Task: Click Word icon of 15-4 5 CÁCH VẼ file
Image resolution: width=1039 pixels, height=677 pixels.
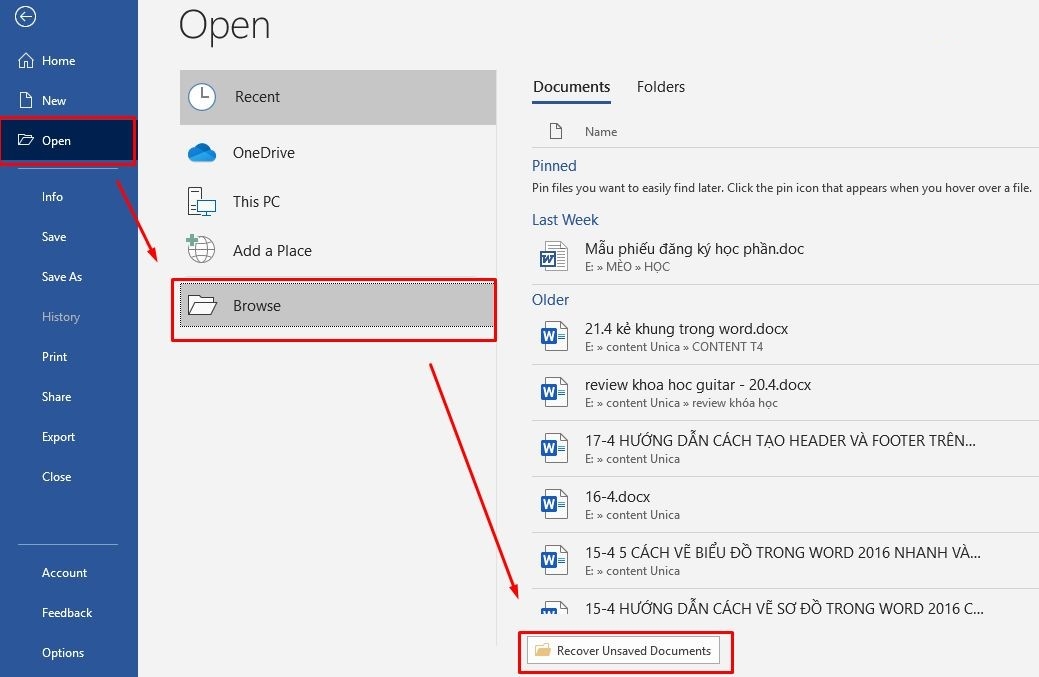Action: tap(554, 560)
